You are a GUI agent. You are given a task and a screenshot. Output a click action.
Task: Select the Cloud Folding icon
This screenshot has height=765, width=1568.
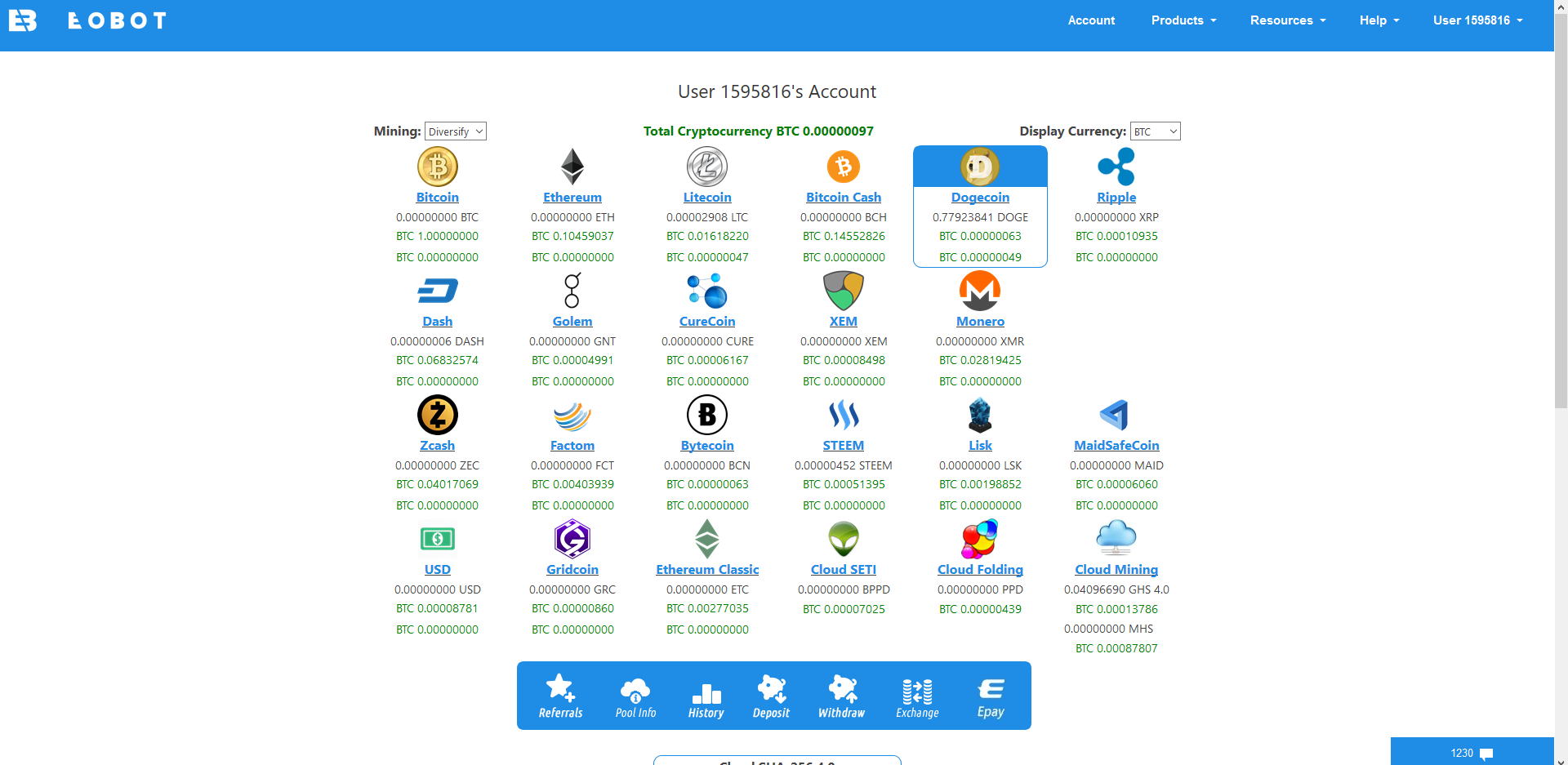(980, 539)
